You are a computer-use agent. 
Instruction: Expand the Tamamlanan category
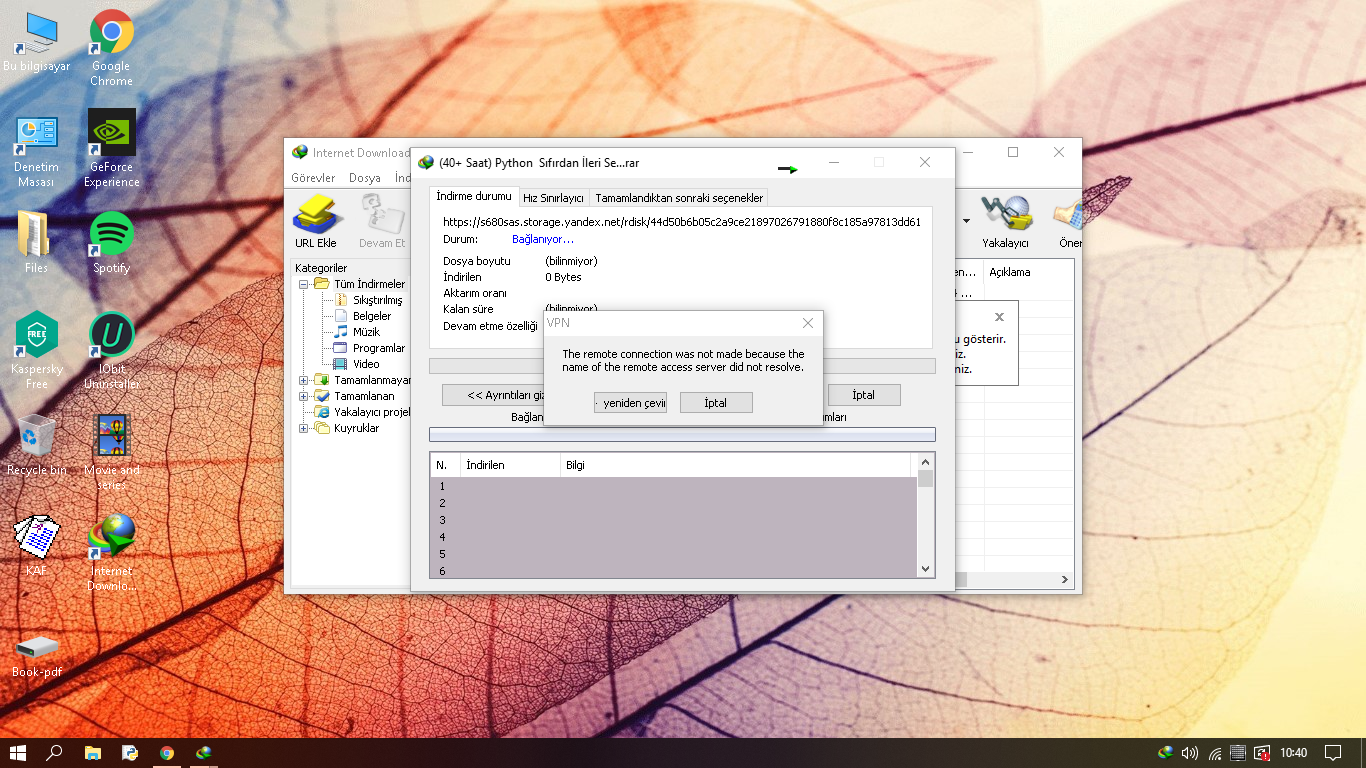304,396
